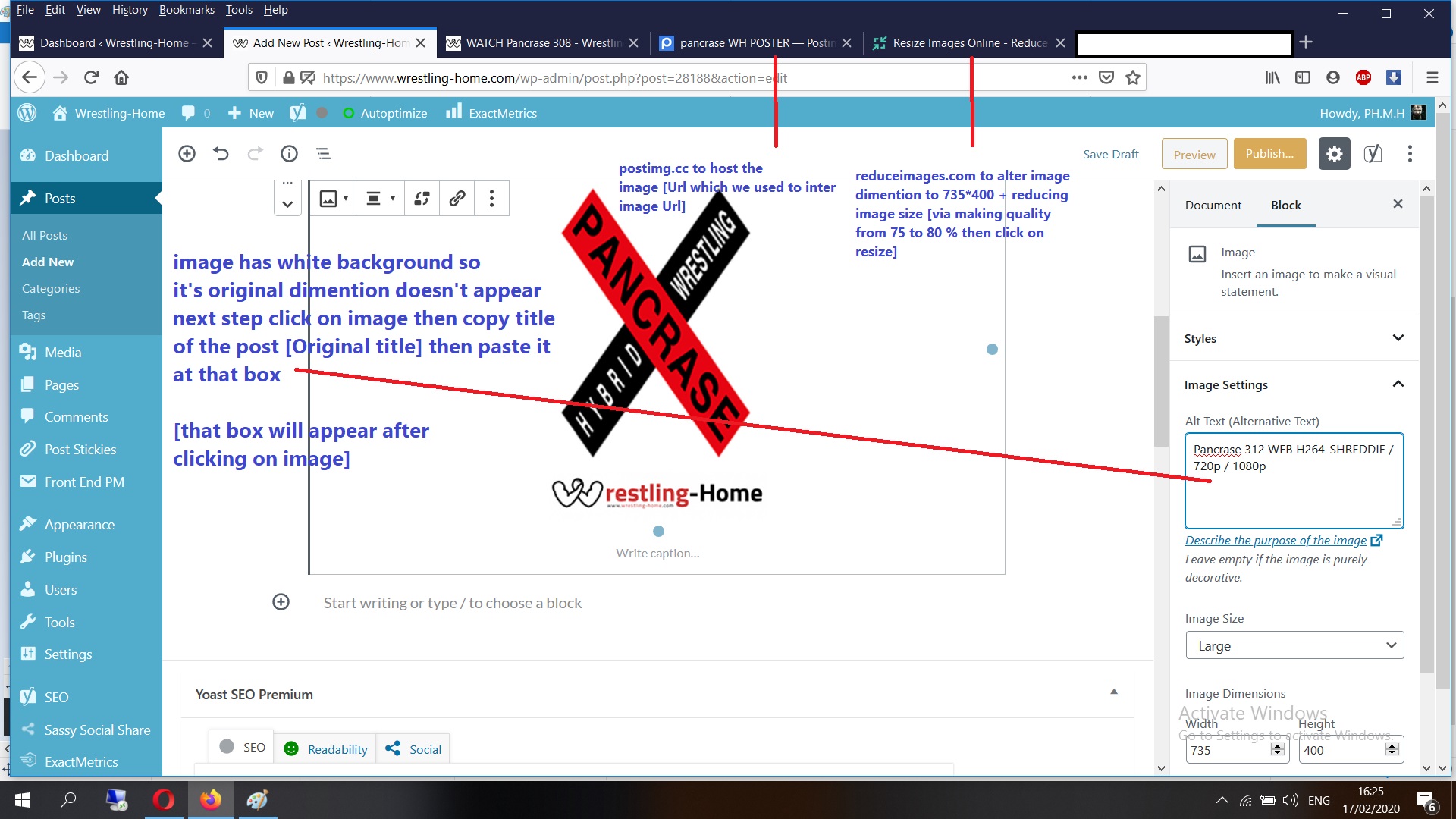Insert a link on the image
This screenshot has height=819, width=1456.
(457, 199)
